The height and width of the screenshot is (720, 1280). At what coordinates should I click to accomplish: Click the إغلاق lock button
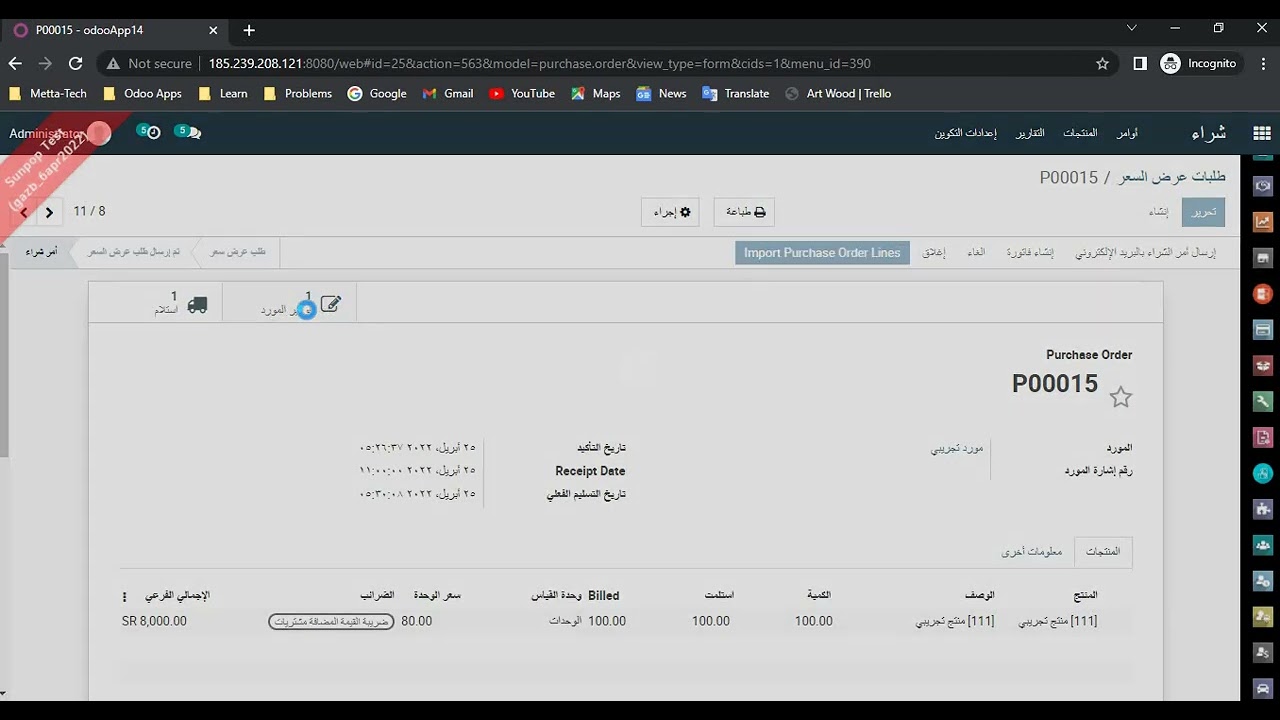[x=933, y=253]
